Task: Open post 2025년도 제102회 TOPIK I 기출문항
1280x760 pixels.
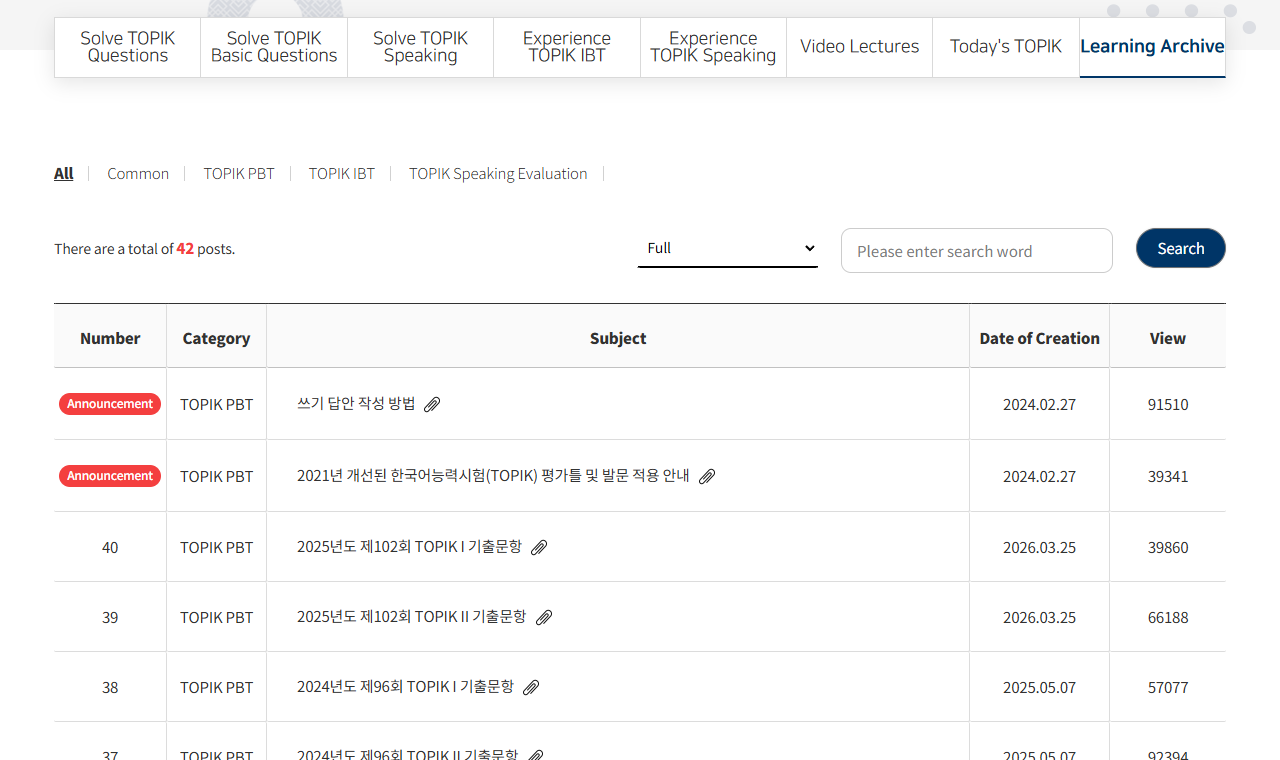Action: click(409, 546)
